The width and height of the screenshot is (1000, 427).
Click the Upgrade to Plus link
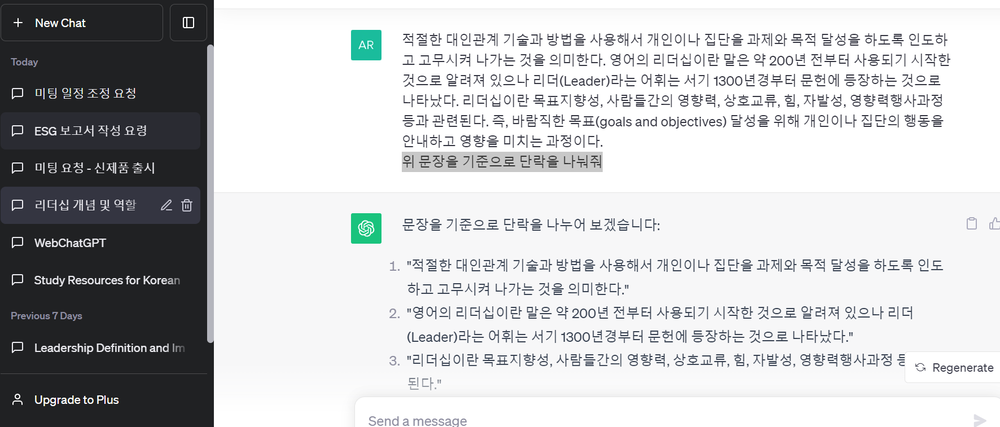76,400
